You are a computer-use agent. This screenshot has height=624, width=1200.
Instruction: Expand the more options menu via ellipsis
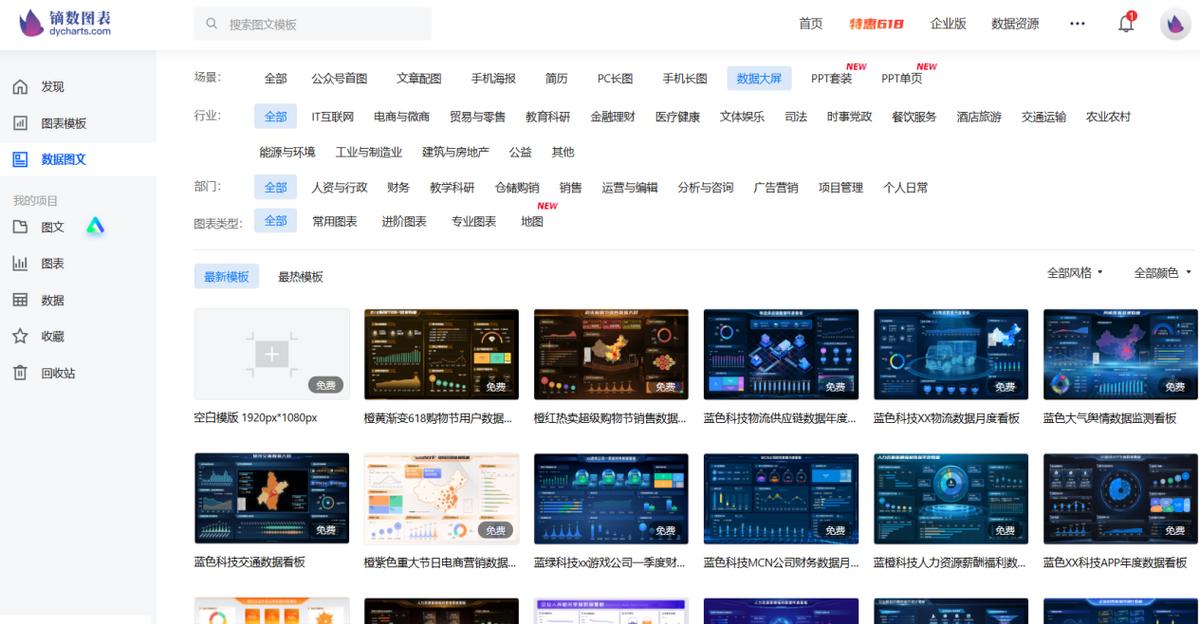coord(1077,23)
